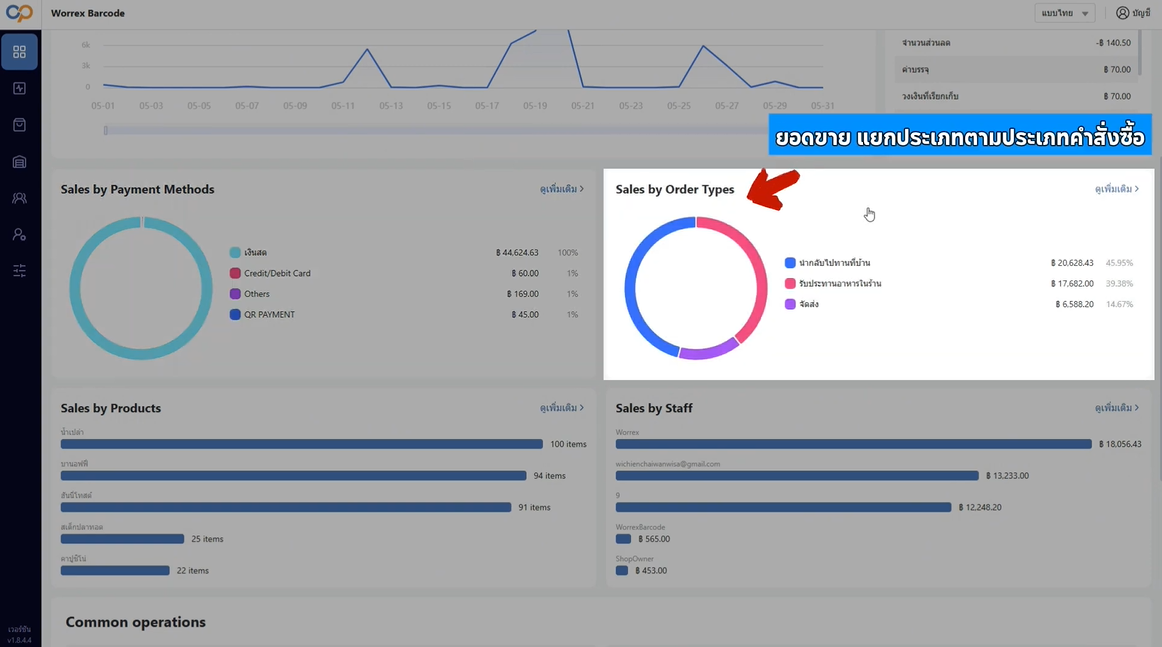Click the ค่าบรรจุ summary row
Viewport: 1162px width, 647px height.
click(x=1016, y=70)
